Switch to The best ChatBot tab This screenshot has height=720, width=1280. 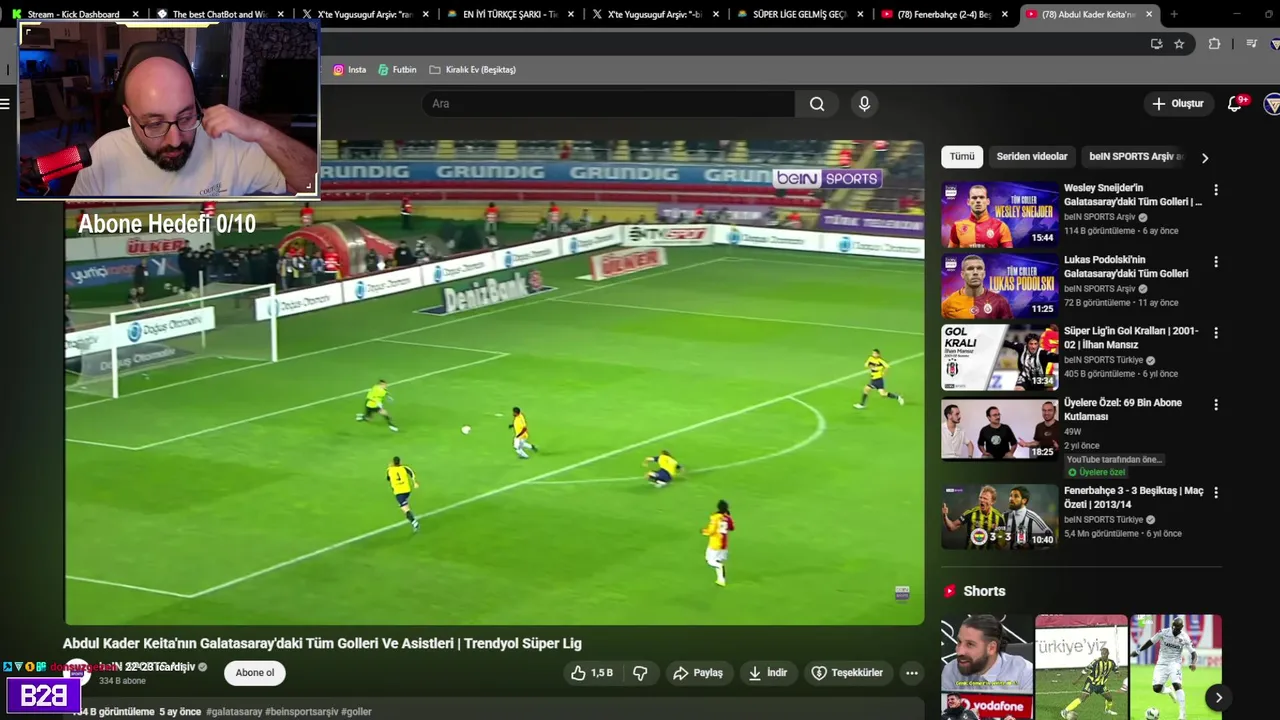click(219, 14)
